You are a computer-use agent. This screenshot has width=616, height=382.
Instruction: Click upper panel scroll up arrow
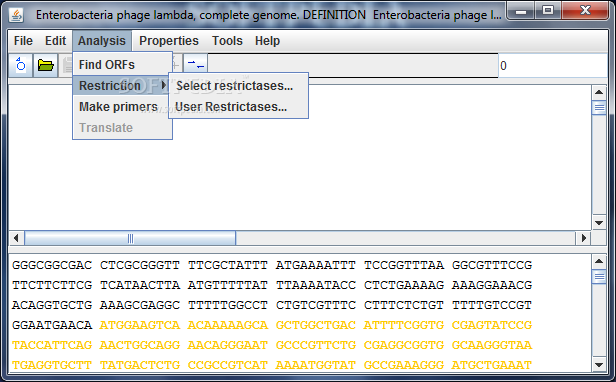point(599,92)
